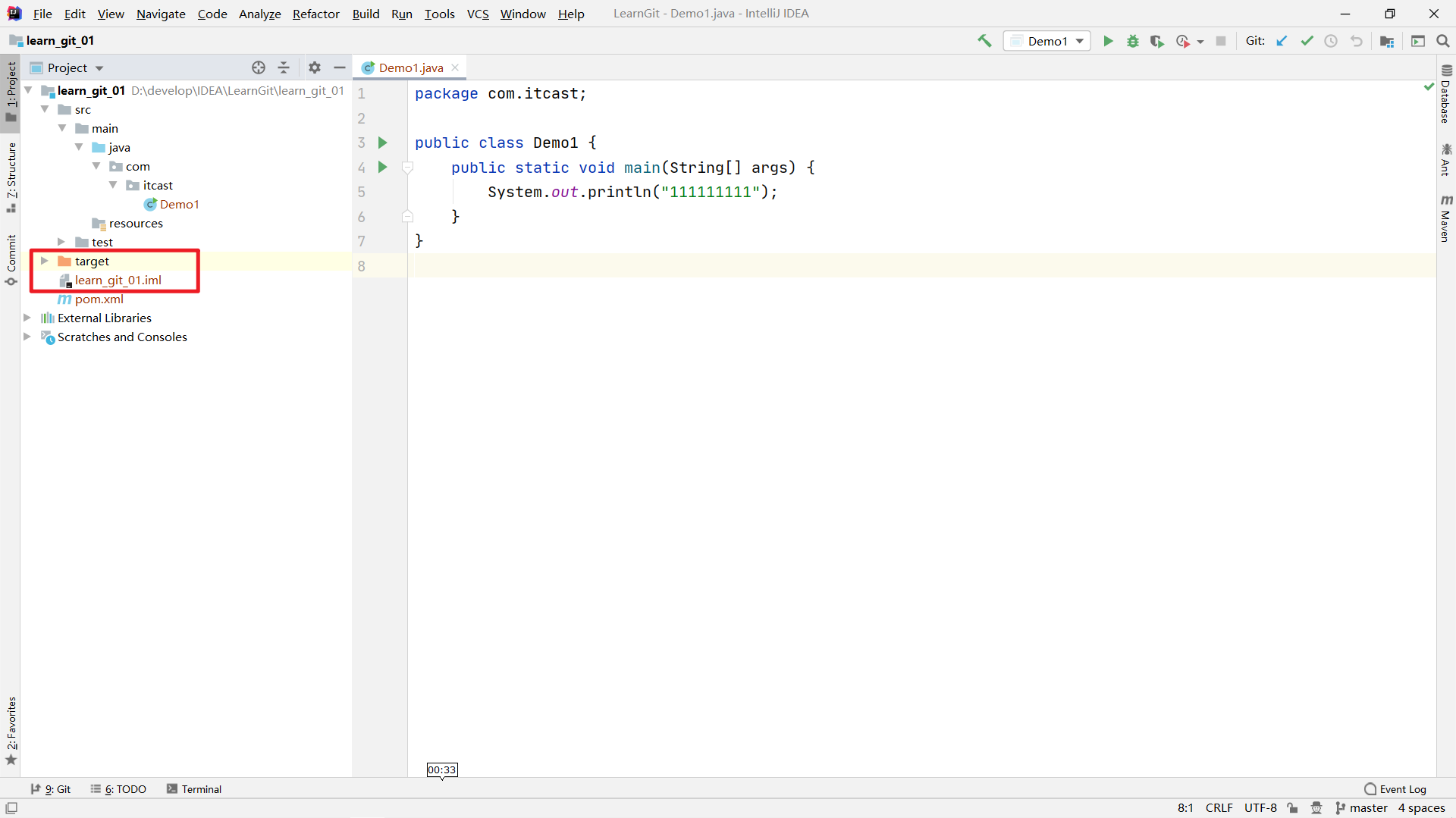Select learn_git_01.iml file
This screenshot has width=1456, height=818.
[118, 280]
